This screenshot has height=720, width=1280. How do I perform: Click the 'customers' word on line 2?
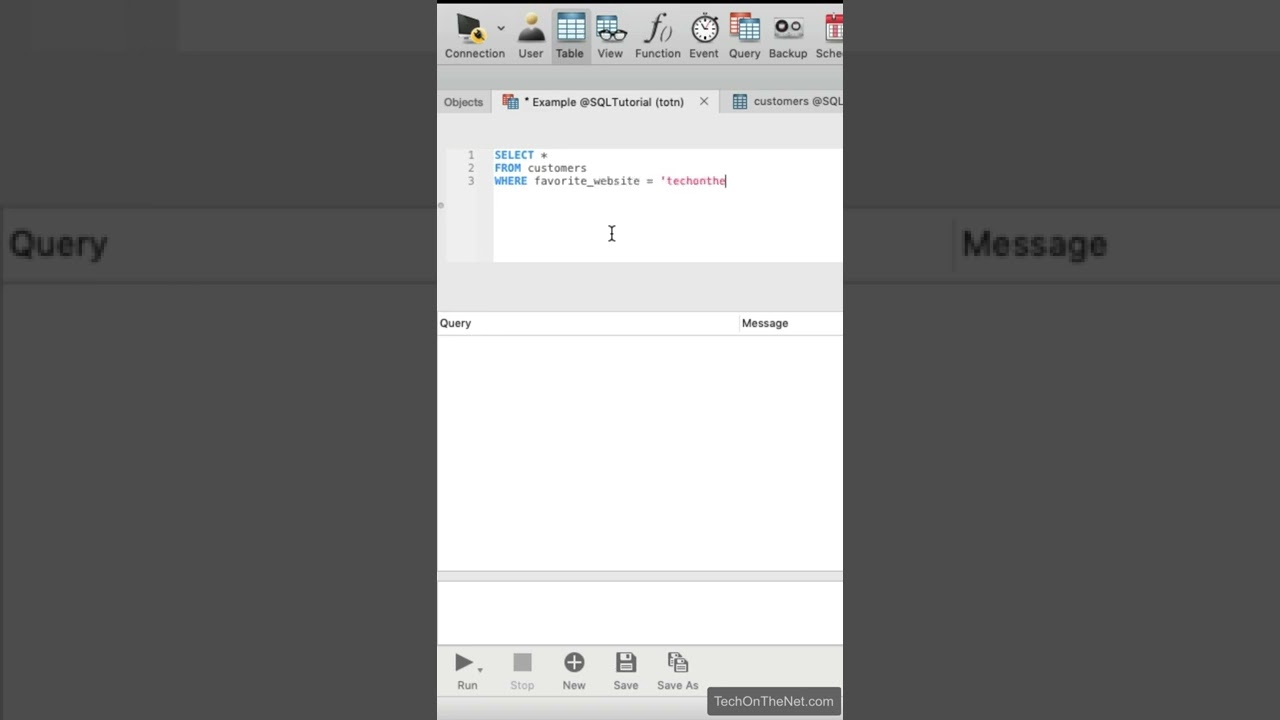pyautogui.click(x=557, y=168)
